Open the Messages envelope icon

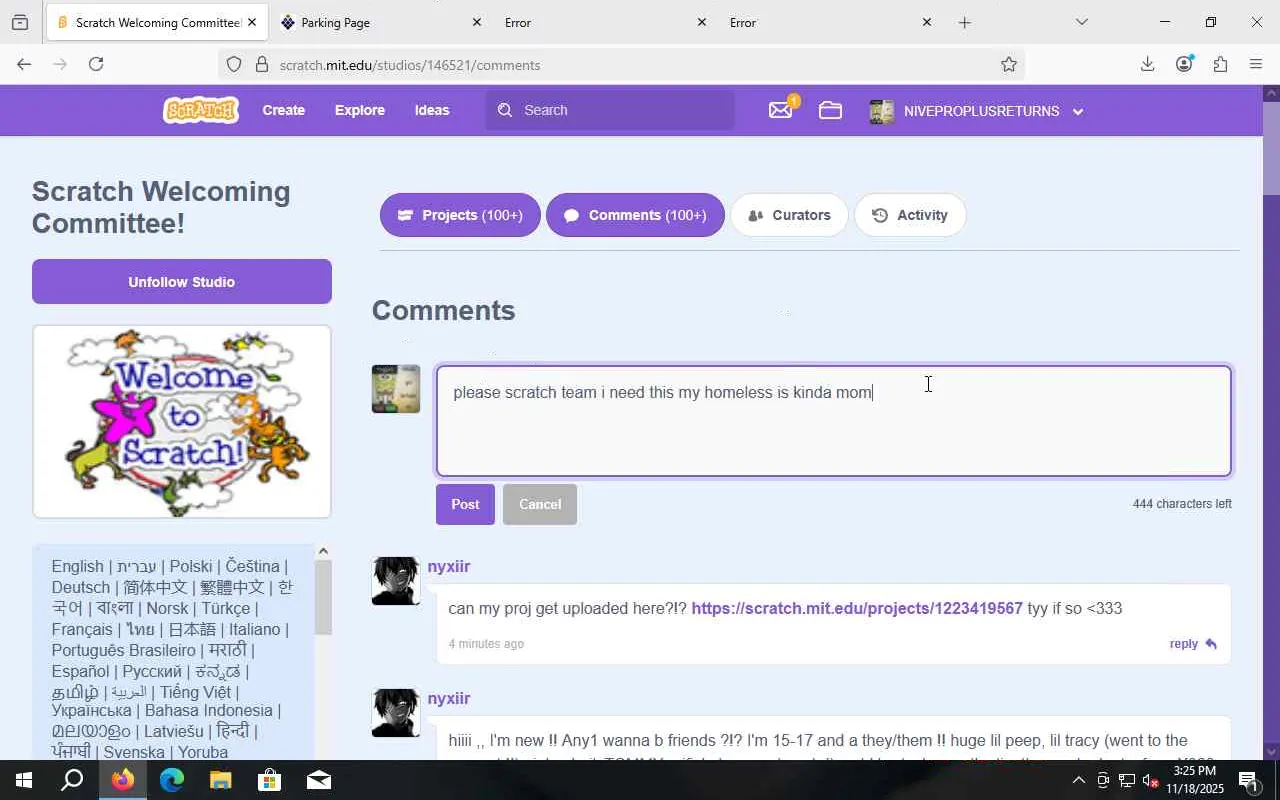(x=781, y=110)
